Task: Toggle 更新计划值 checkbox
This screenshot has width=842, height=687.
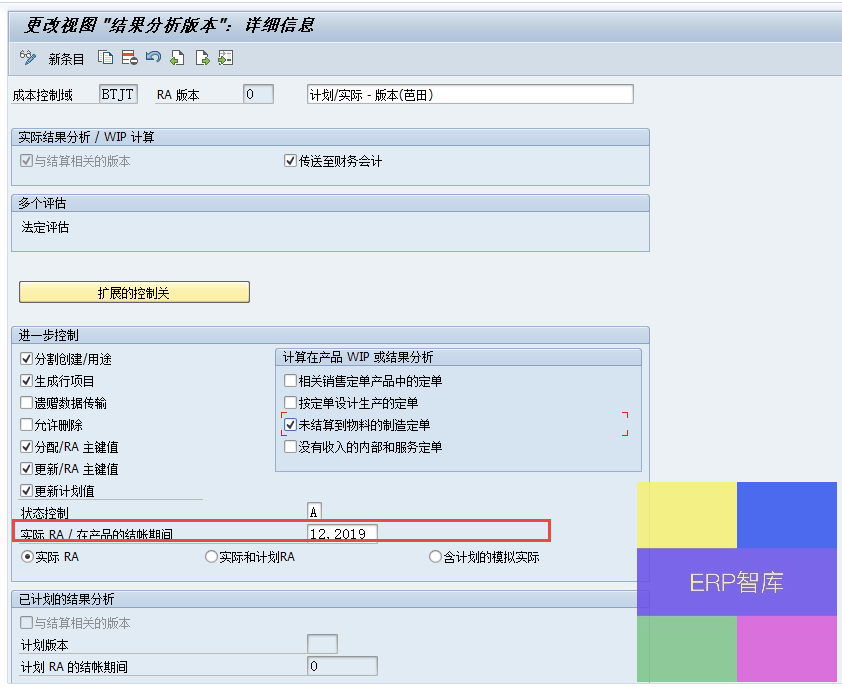Action: point(26,491)
